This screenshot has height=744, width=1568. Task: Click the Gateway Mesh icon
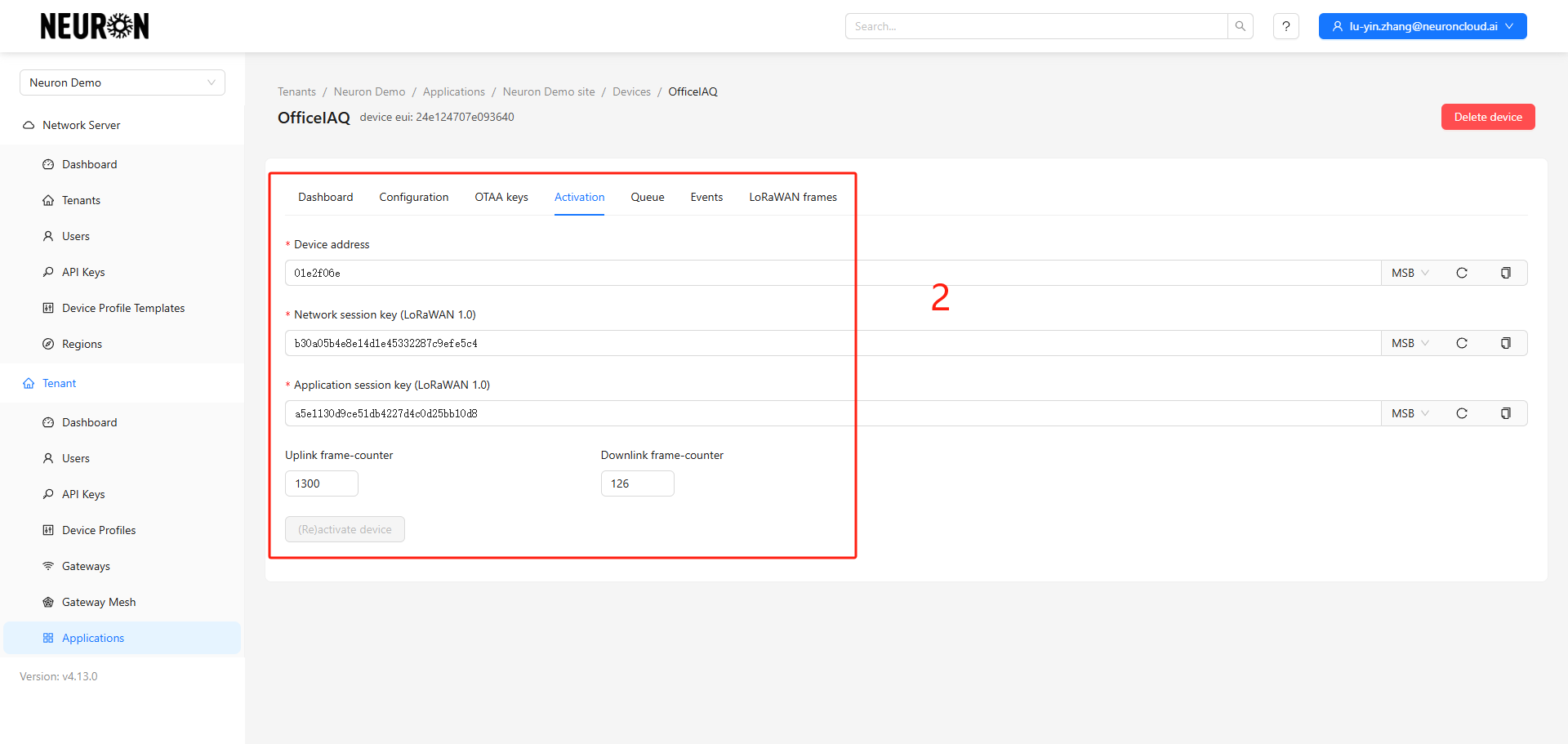tap(48, 602)
